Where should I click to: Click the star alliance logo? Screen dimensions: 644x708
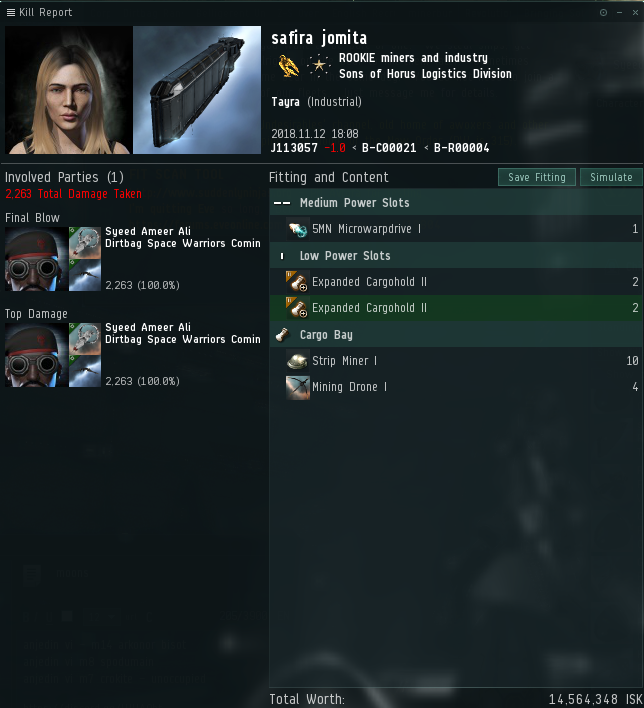[x=318, y=66]
